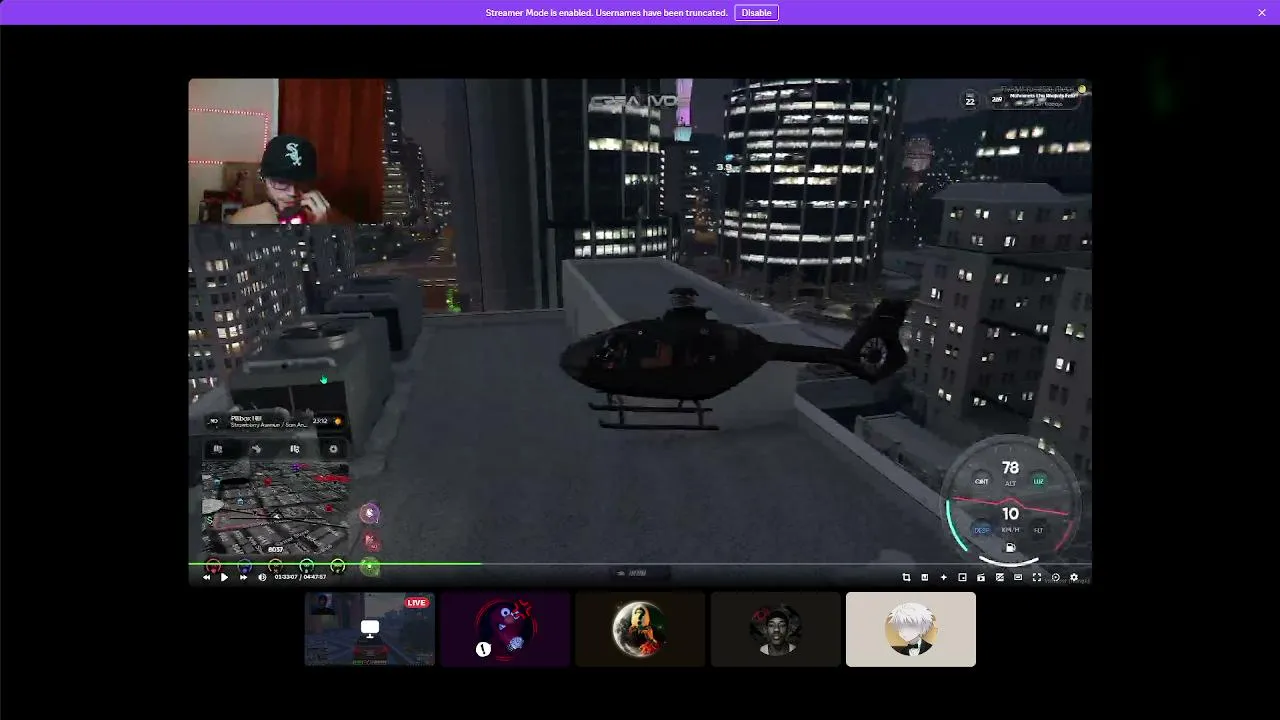The image size is (1280, 720).
Task: Switch to theater mode view
Action: (x=1018, y=577)
